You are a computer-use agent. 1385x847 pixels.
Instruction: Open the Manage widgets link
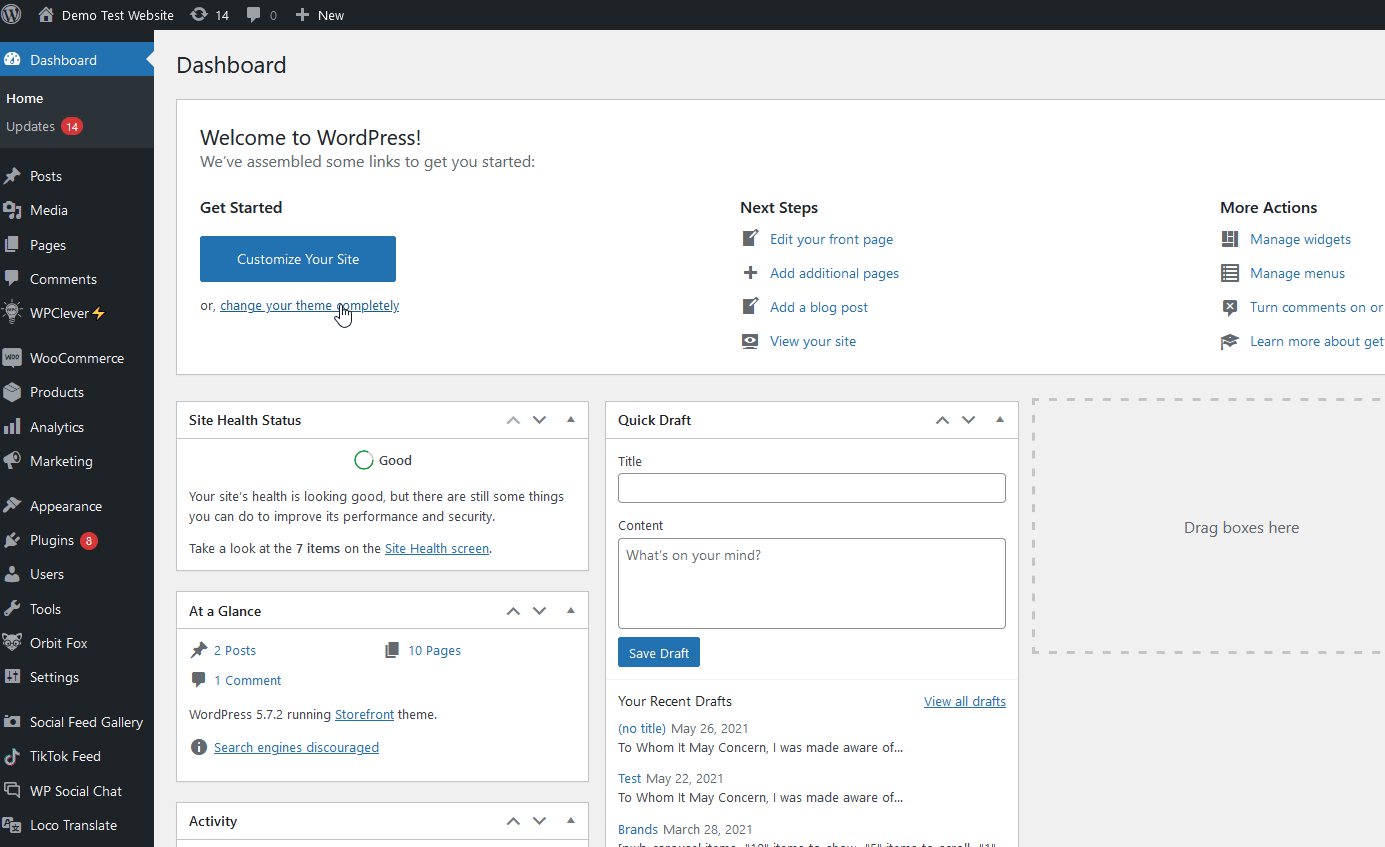pyautogui.click(x=1300, y=239)
